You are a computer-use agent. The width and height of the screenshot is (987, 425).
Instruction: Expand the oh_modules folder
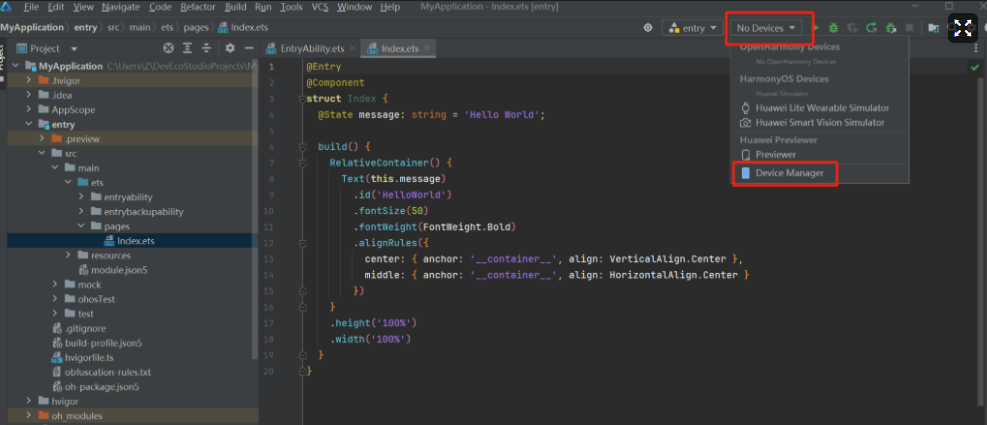pyautogui.click(x=28, y=416)
